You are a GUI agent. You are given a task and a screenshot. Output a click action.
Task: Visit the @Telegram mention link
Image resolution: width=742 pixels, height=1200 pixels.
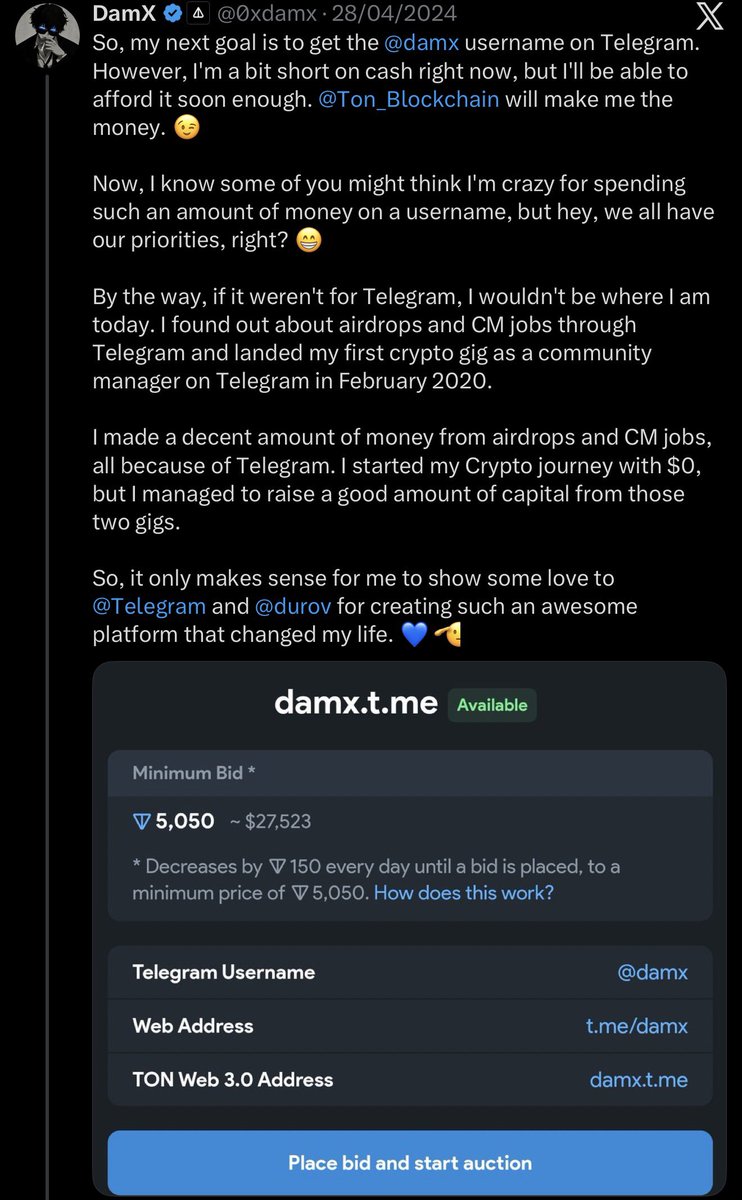149,606
